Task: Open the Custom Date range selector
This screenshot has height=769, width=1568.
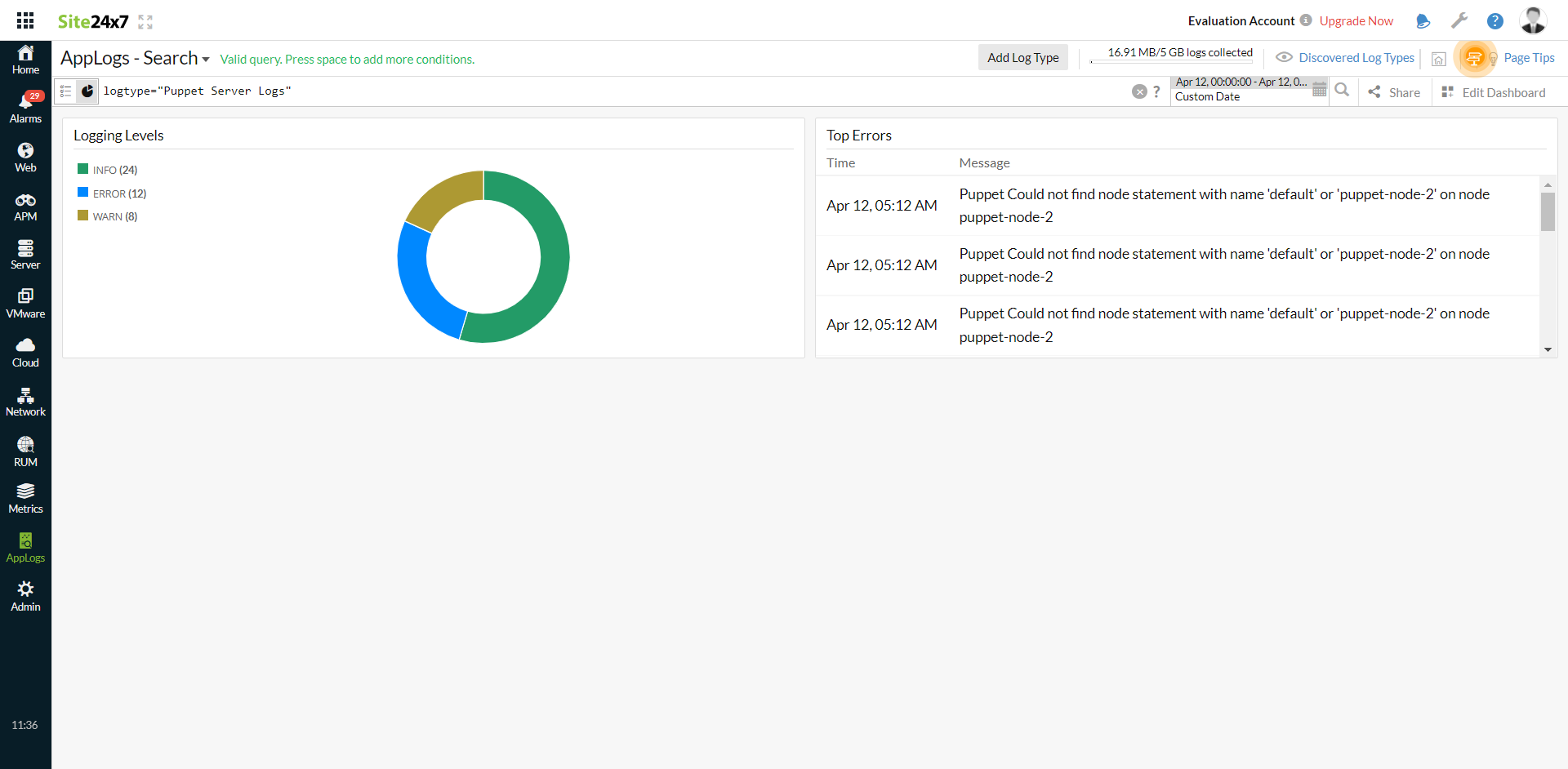Action: [1207, 96]
